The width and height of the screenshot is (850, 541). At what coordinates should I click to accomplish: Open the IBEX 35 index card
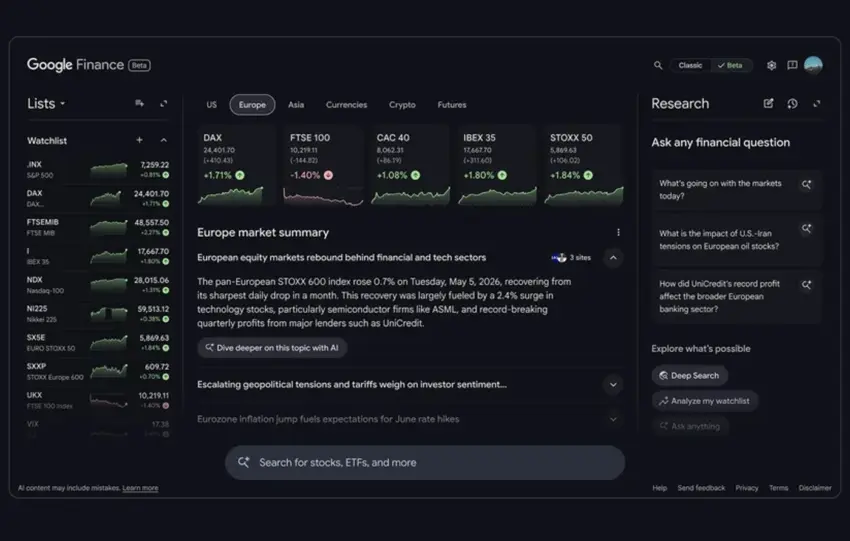[x=497, y=166]
